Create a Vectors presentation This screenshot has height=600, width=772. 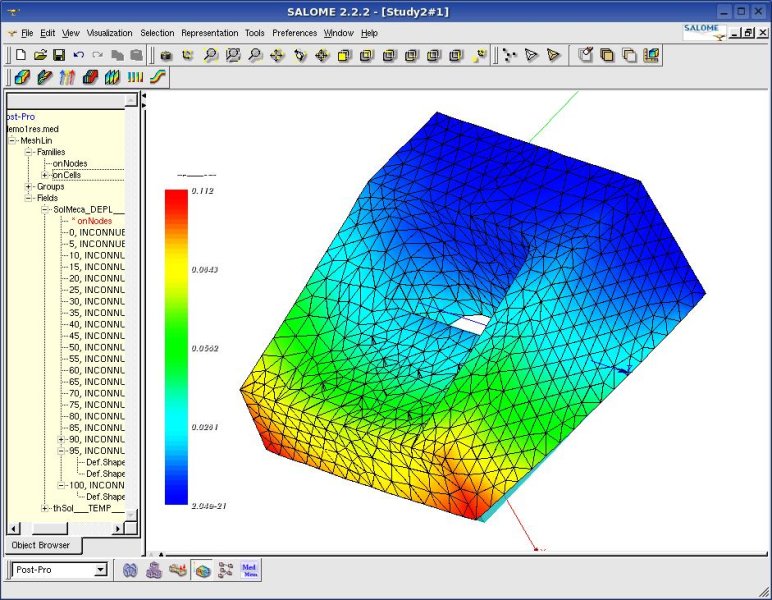[67, 77]
